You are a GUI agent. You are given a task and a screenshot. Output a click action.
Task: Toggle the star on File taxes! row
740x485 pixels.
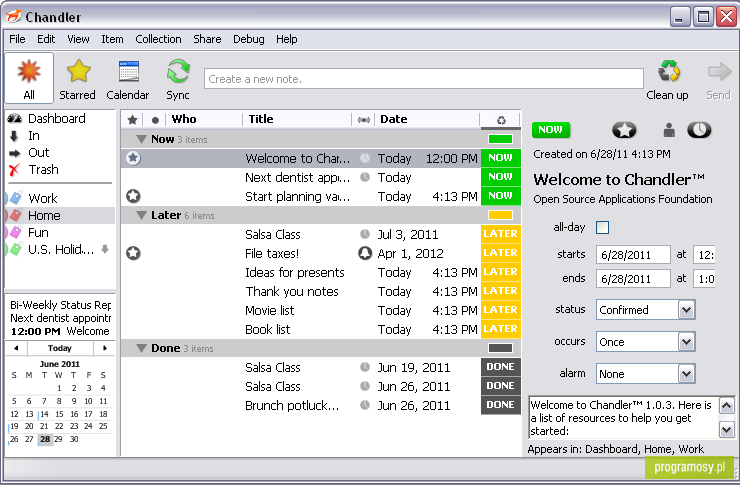pos(133,253)
